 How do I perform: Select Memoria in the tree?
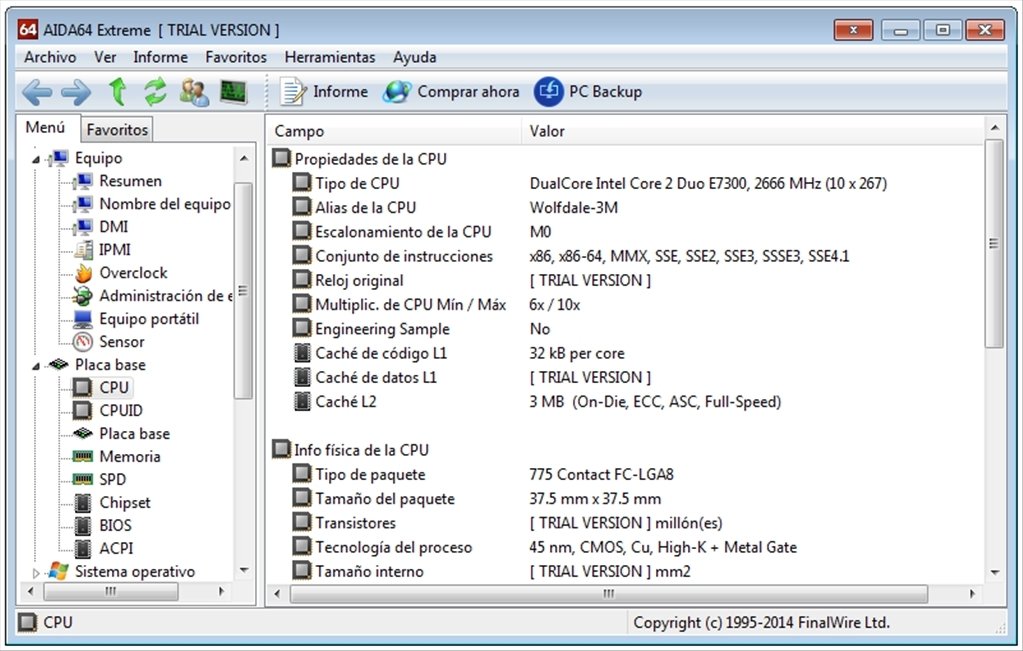pyautogui.click(x=117, y=457)
